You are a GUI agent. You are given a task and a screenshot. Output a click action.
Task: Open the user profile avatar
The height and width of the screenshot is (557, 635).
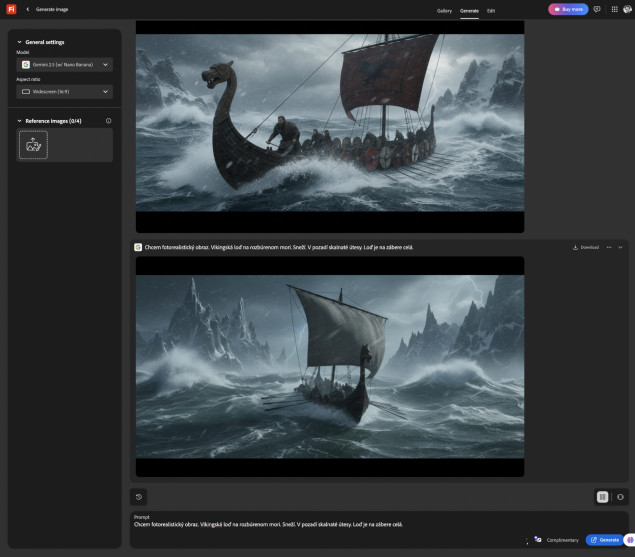point(628,9)
